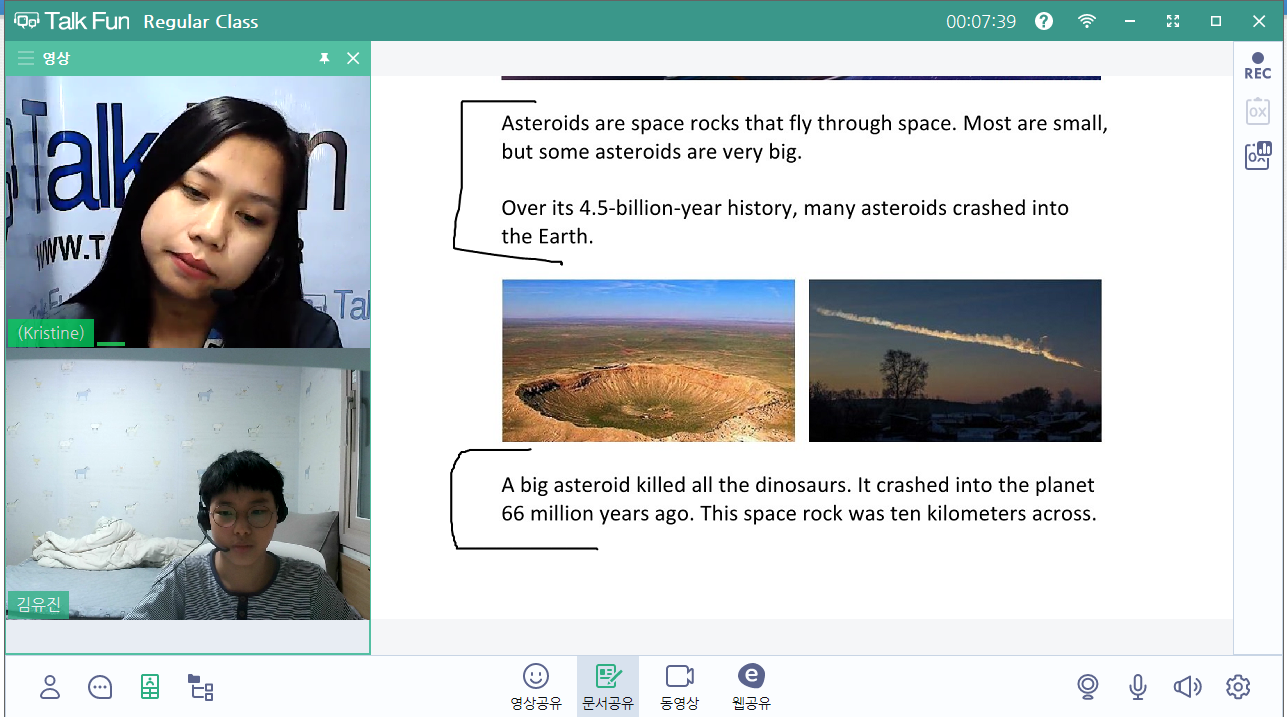Open the 영상 panel hamburger menu

[x=25, y=59]
